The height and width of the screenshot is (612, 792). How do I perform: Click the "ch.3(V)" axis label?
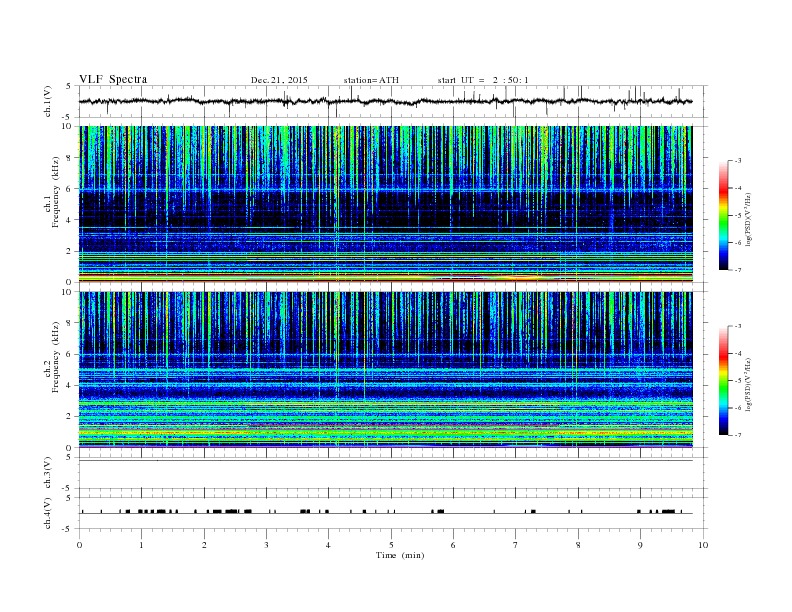point(47,474)
